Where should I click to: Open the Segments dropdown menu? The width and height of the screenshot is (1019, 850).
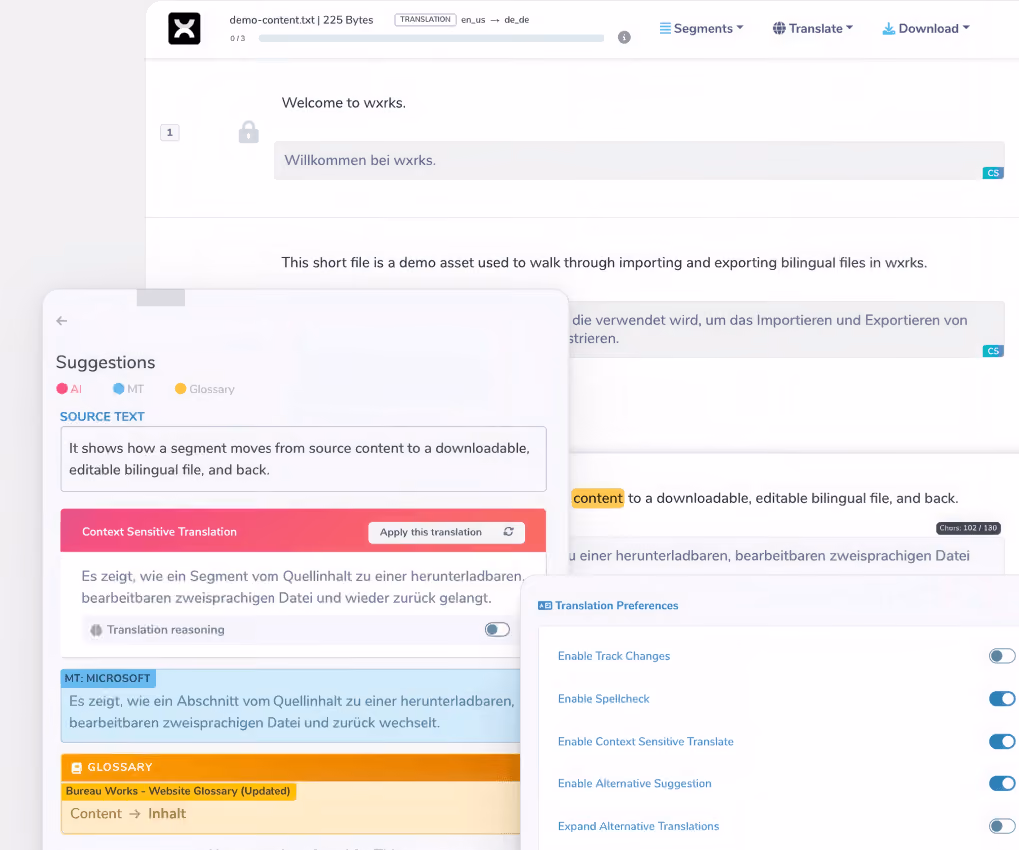click(x=701, y=29)
